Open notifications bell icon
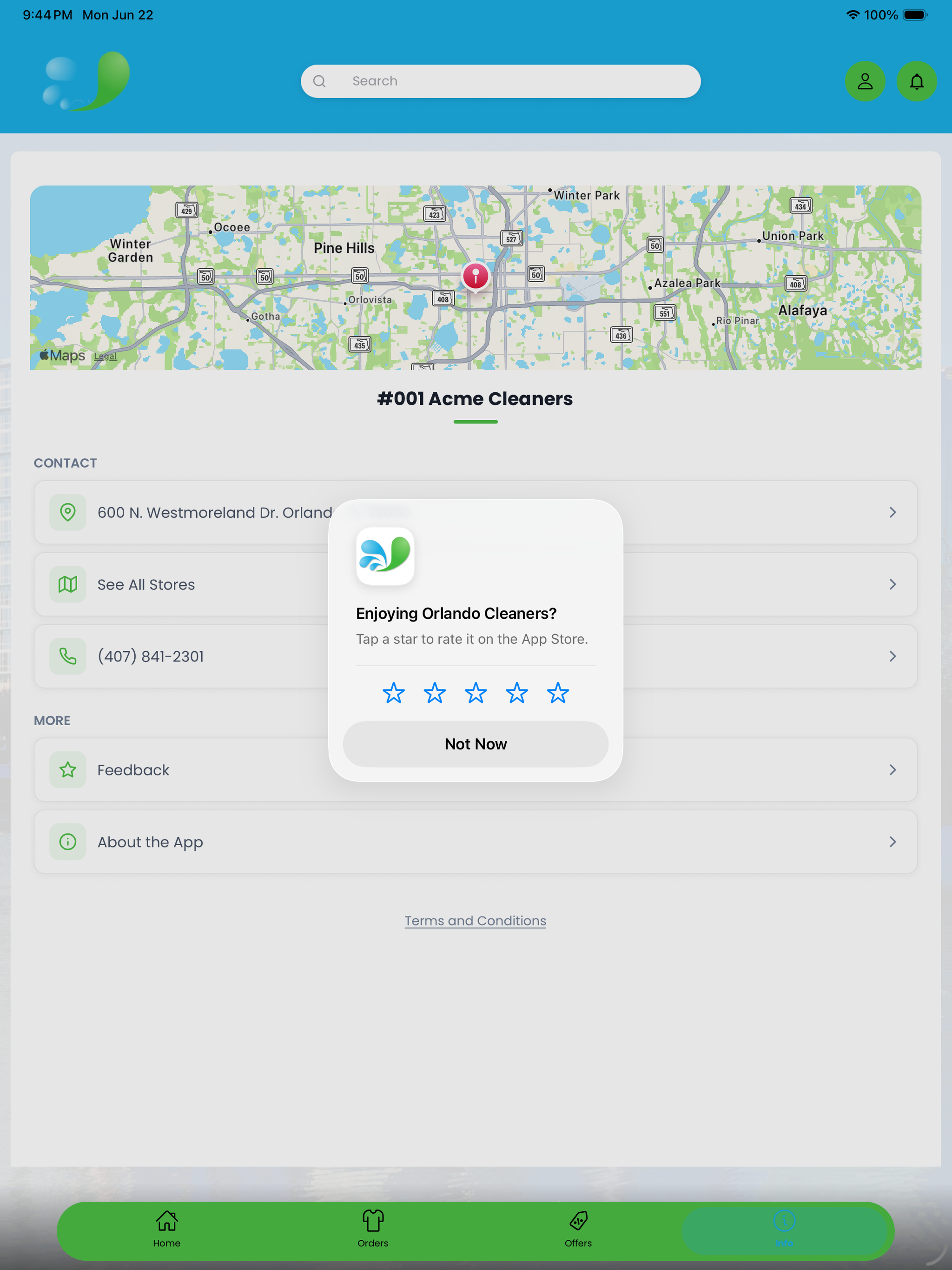This screenshot has width=952, height=1270. [x=916, y=81]
